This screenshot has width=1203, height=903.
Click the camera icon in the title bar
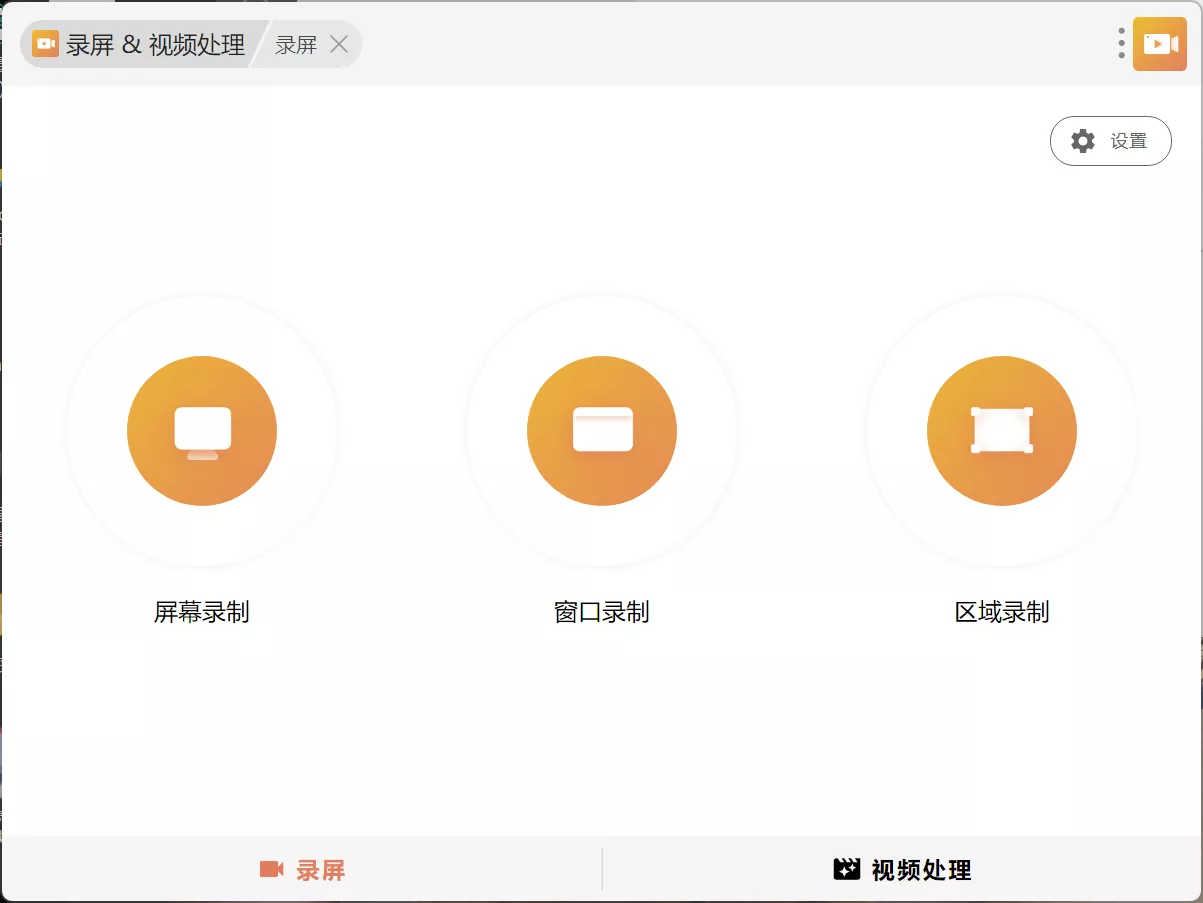pyautogui.click(x=44, y=44)
